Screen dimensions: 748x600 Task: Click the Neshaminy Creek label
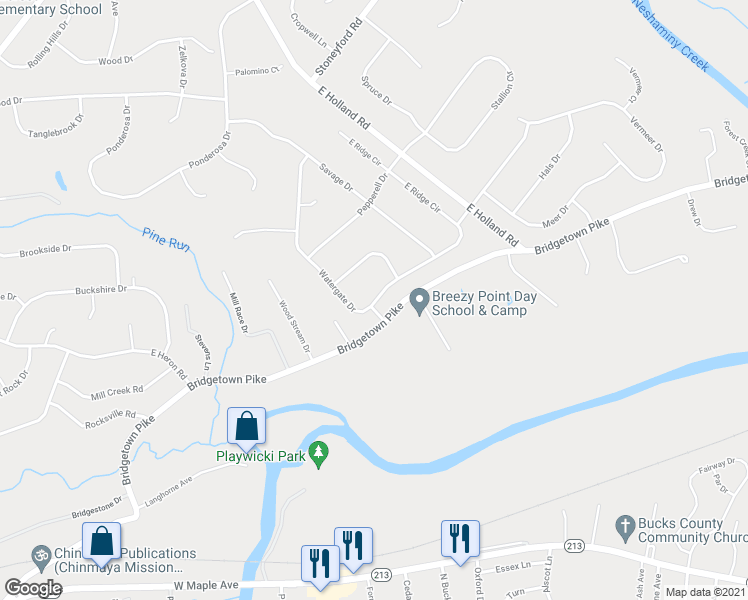(671, 34)
